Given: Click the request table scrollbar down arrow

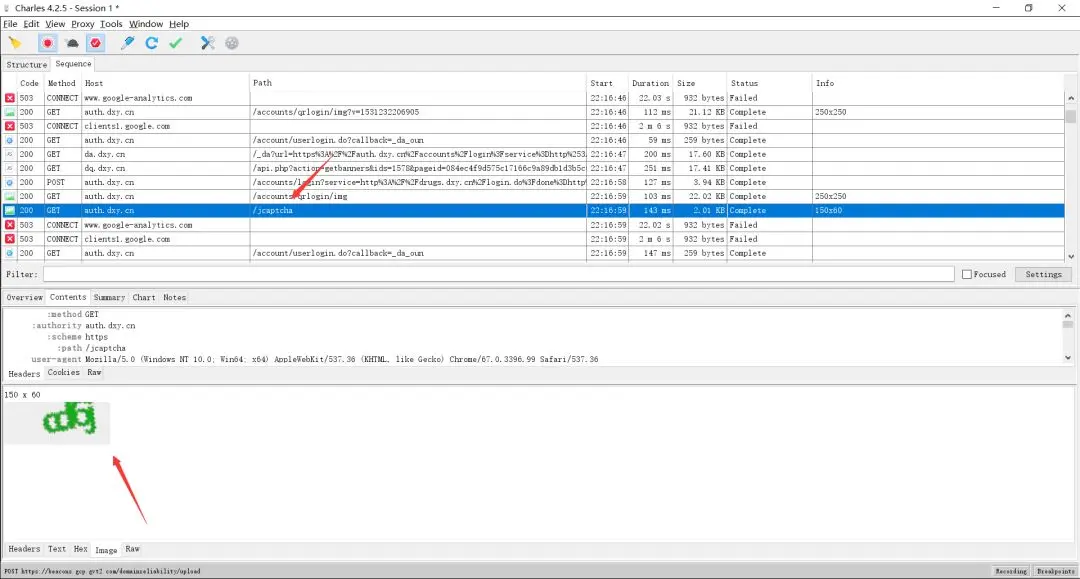Looking at the screenshot, I should (x=1071, y=256).
